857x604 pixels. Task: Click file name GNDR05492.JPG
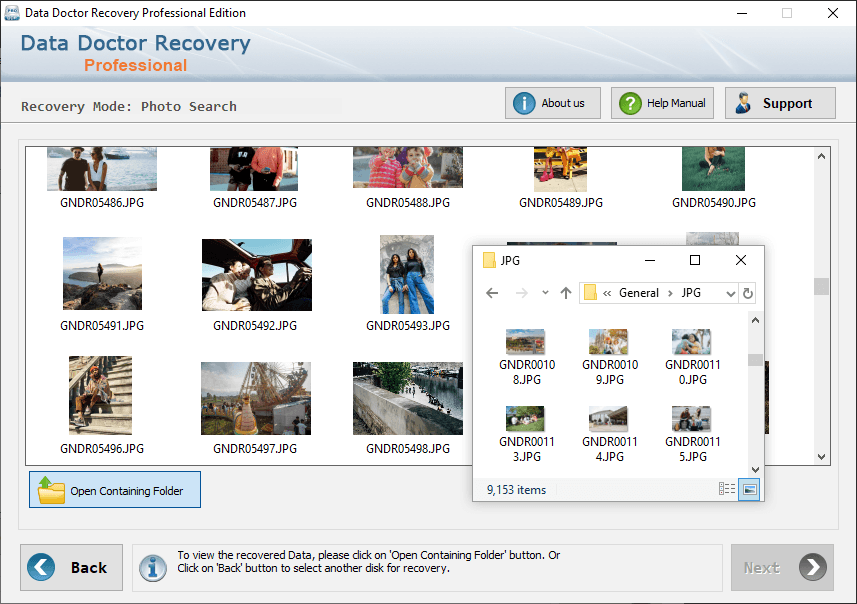255,326
